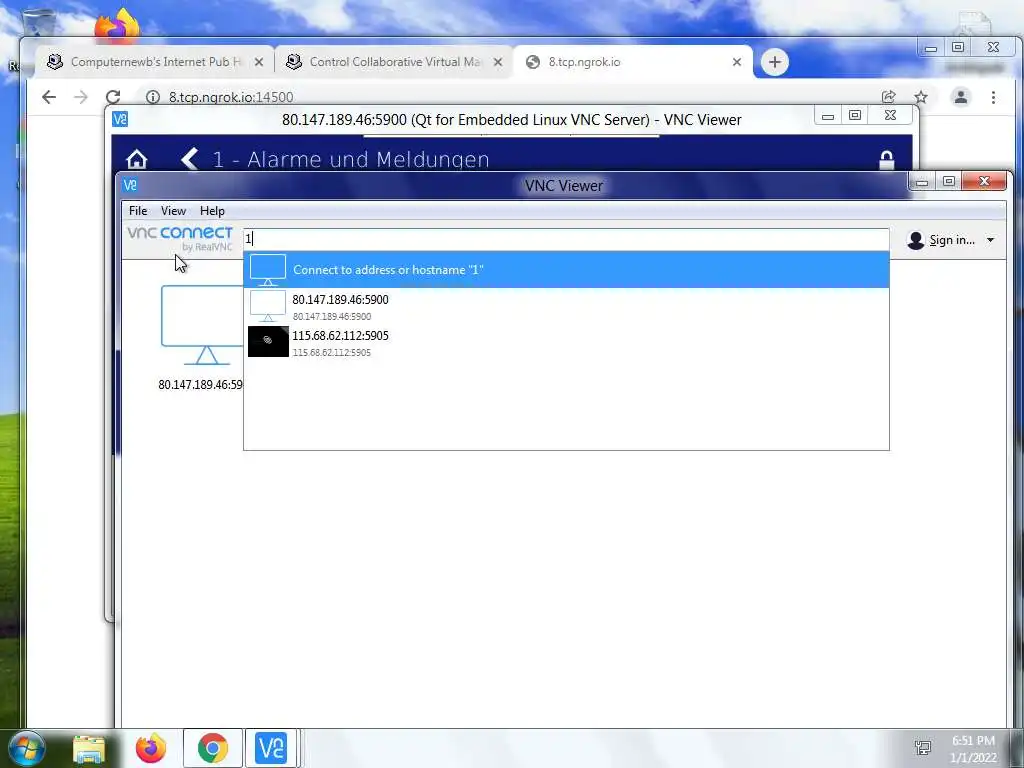Click the remote session window's VNC icon

[x=120, y=119]
